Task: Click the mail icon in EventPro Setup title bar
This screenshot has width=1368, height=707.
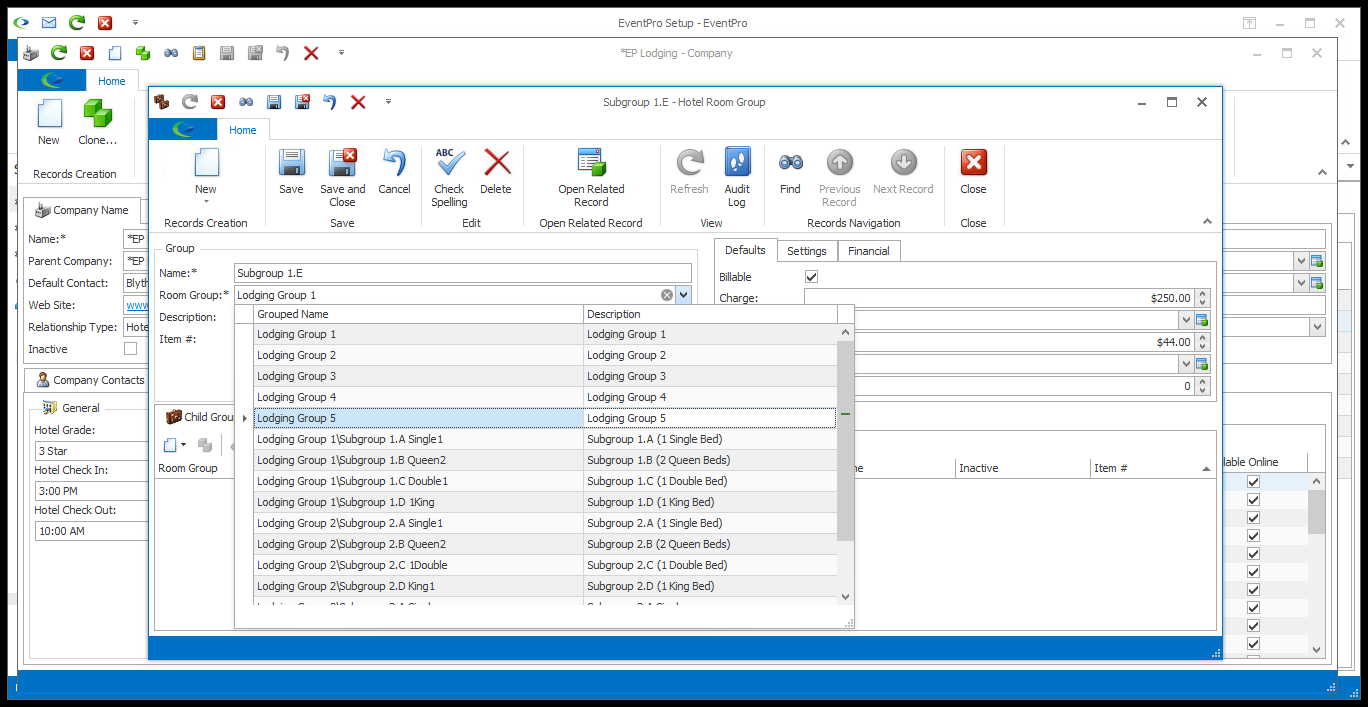Action: [48, 23]
